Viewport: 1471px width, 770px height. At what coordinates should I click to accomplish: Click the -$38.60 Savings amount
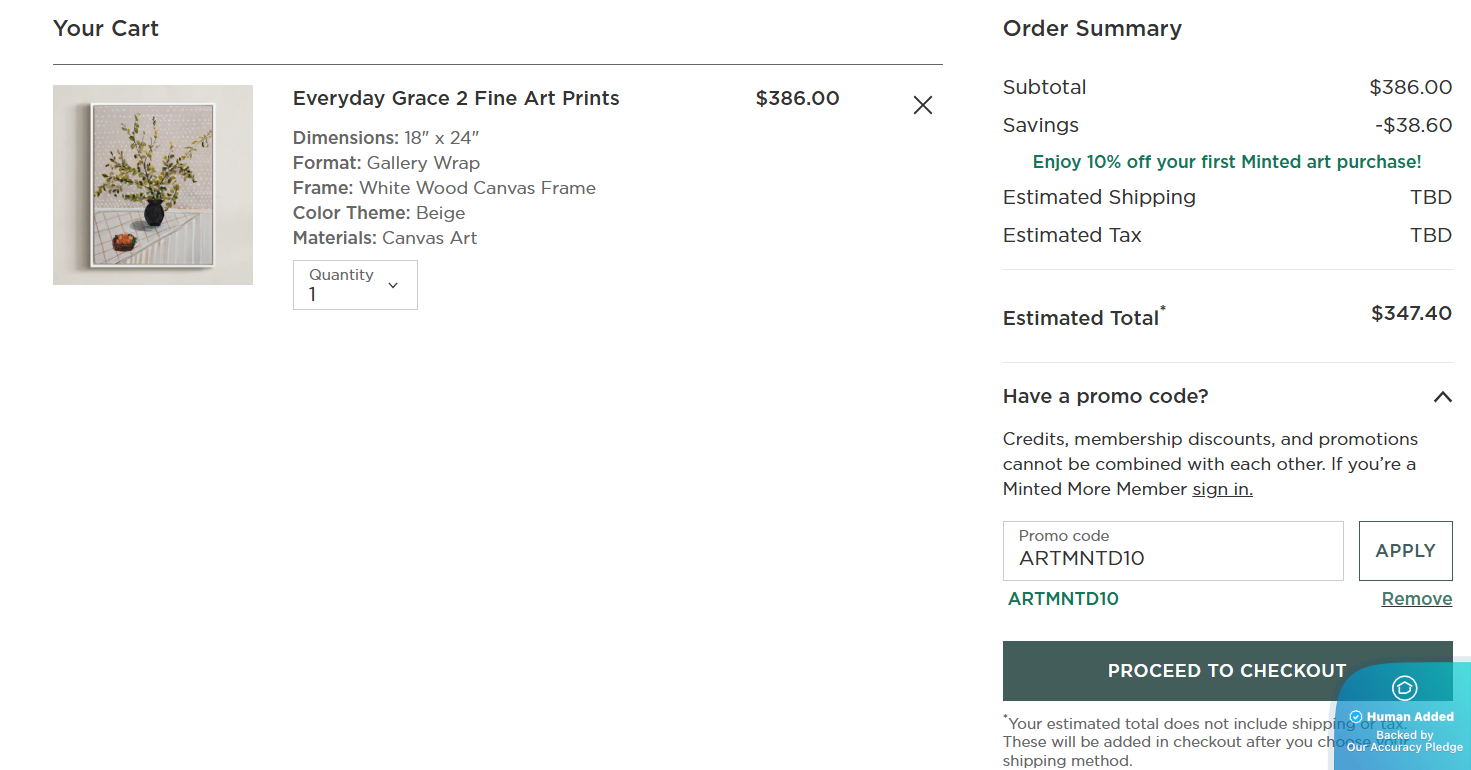[x=1412, y=125]
